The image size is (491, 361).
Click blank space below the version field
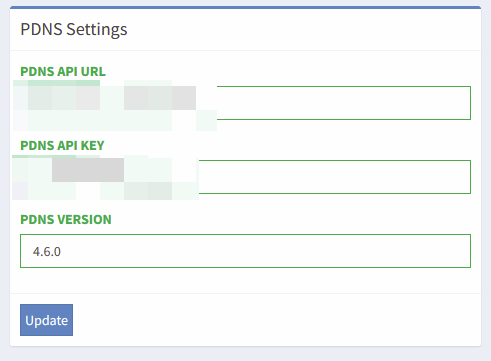245,280
